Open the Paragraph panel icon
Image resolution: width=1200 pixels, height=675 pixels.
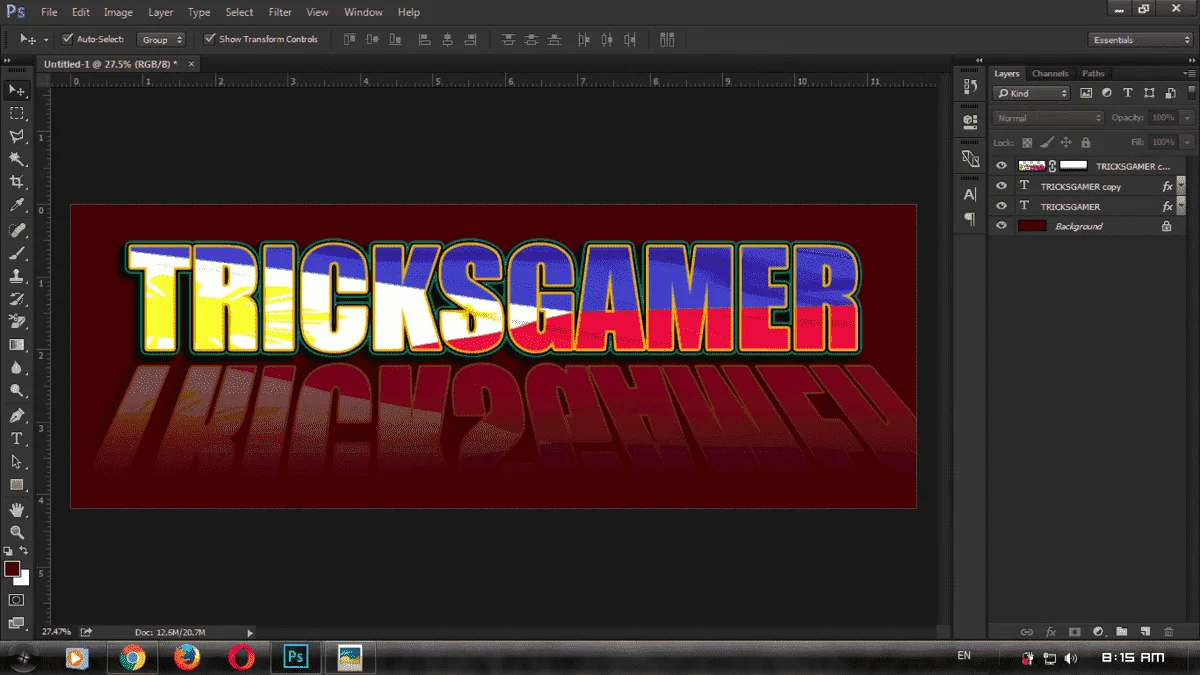pyautogui.click(x=969, y=218)
